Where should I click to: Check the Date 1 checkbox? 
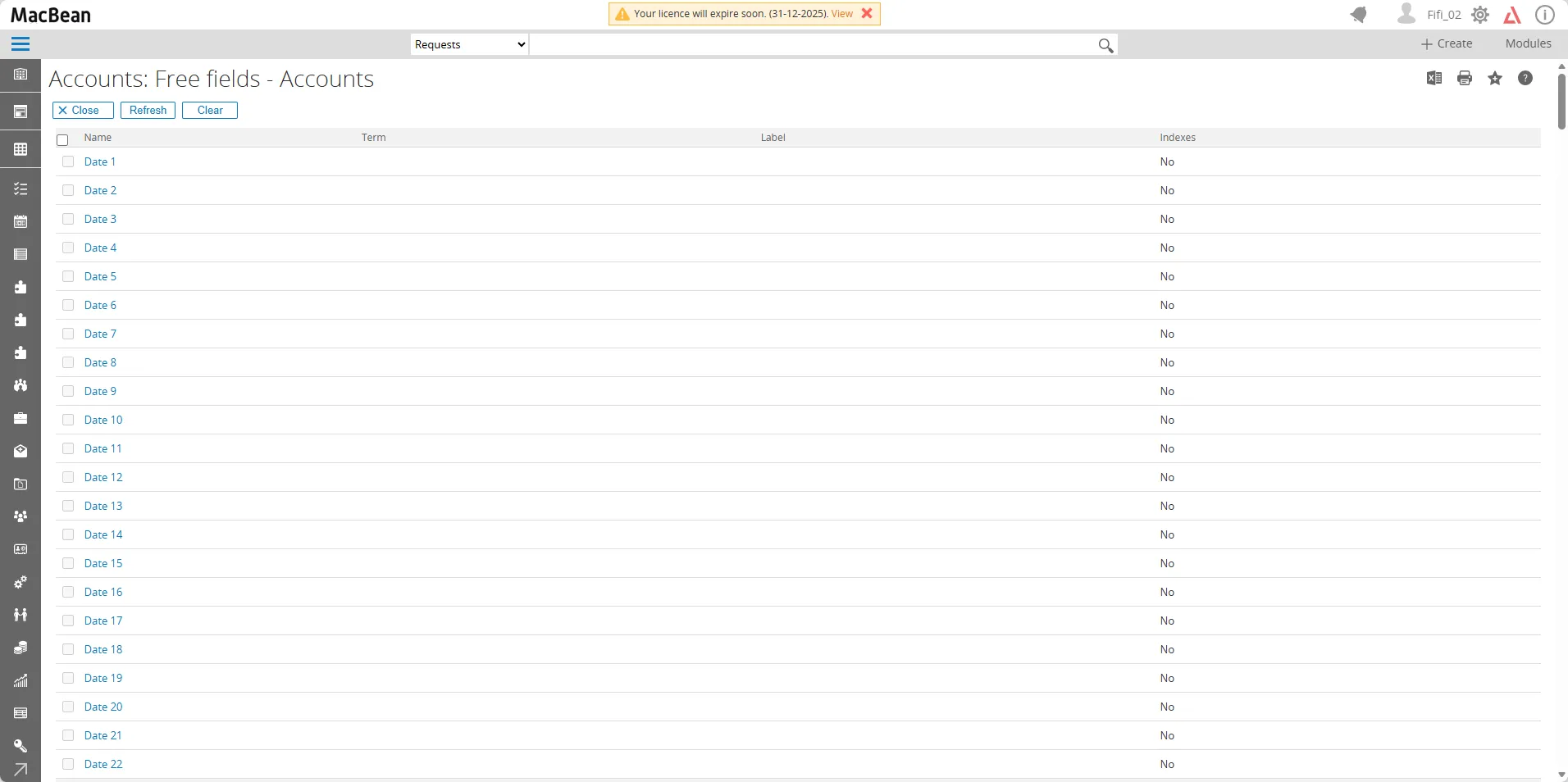68,162
